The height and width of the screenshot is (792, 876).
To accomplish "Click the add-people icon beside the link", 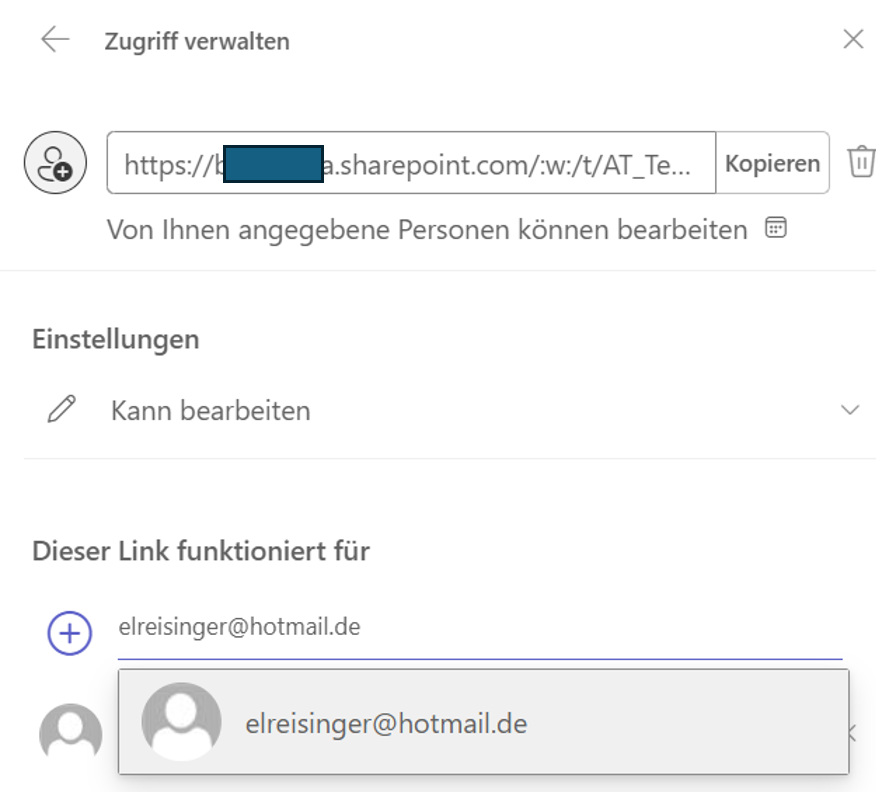I will point(53,162).
